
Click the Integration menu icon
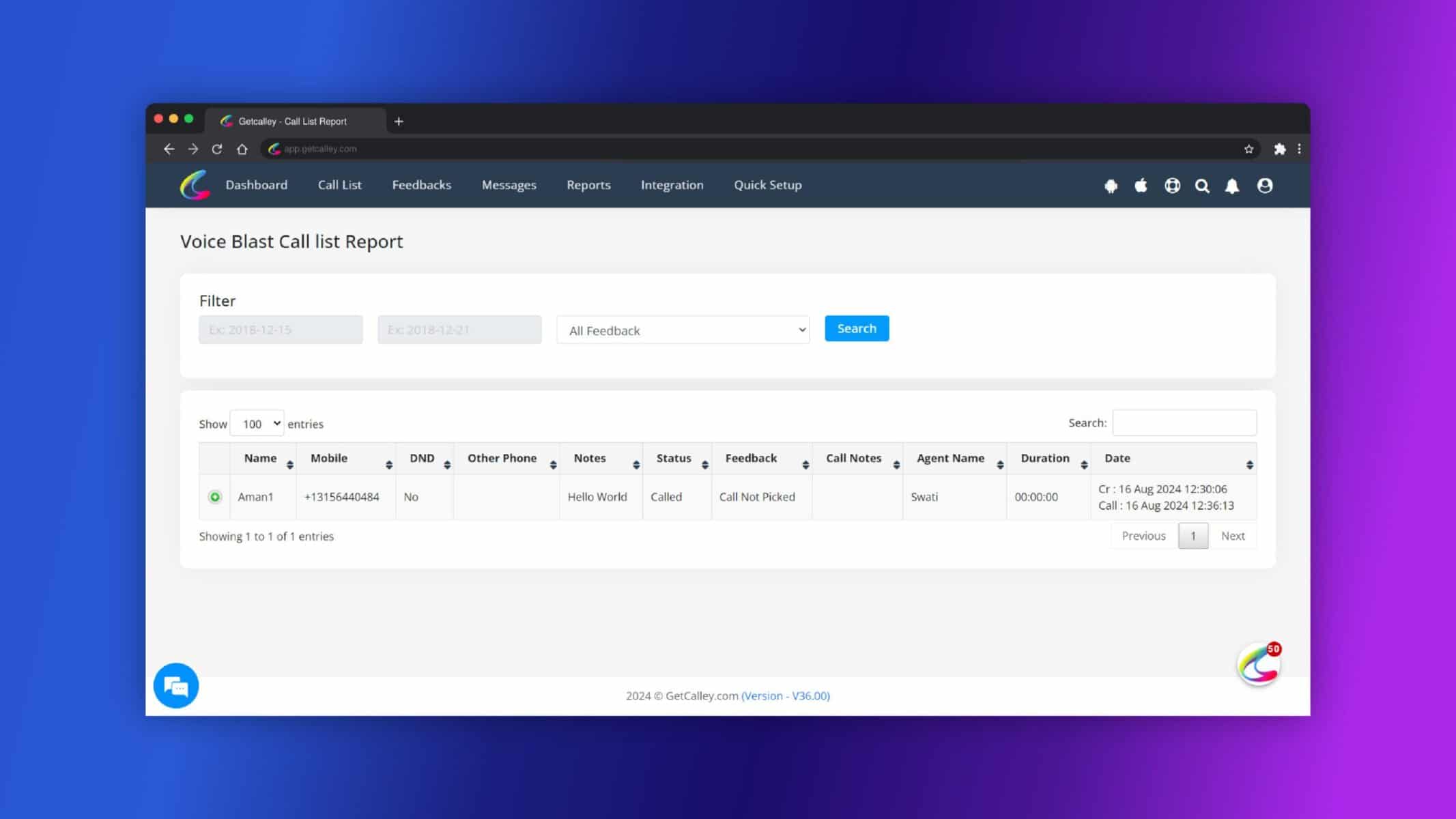coord(672,185)
